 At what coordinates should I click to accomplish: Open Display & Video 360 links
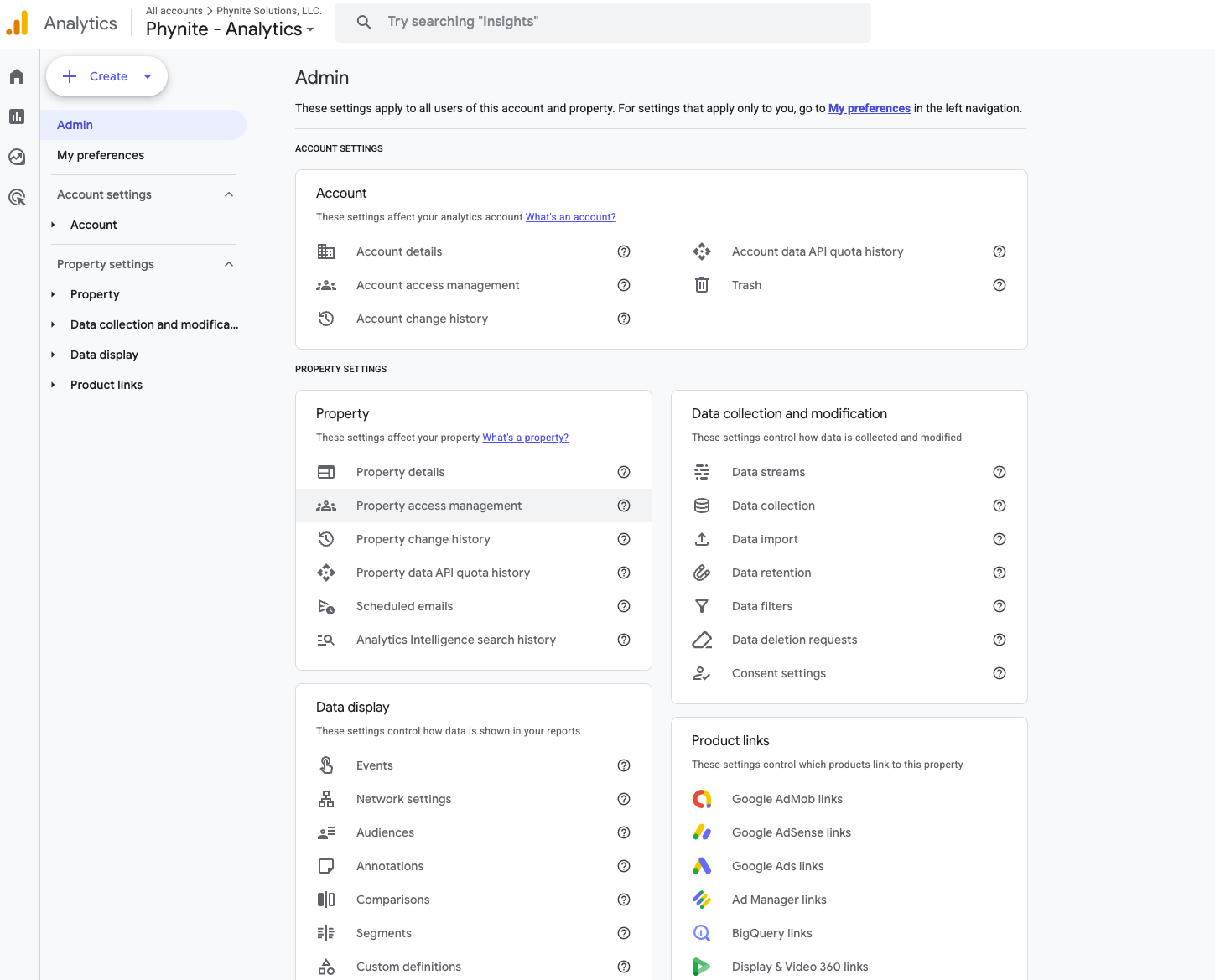coord(849,967)
